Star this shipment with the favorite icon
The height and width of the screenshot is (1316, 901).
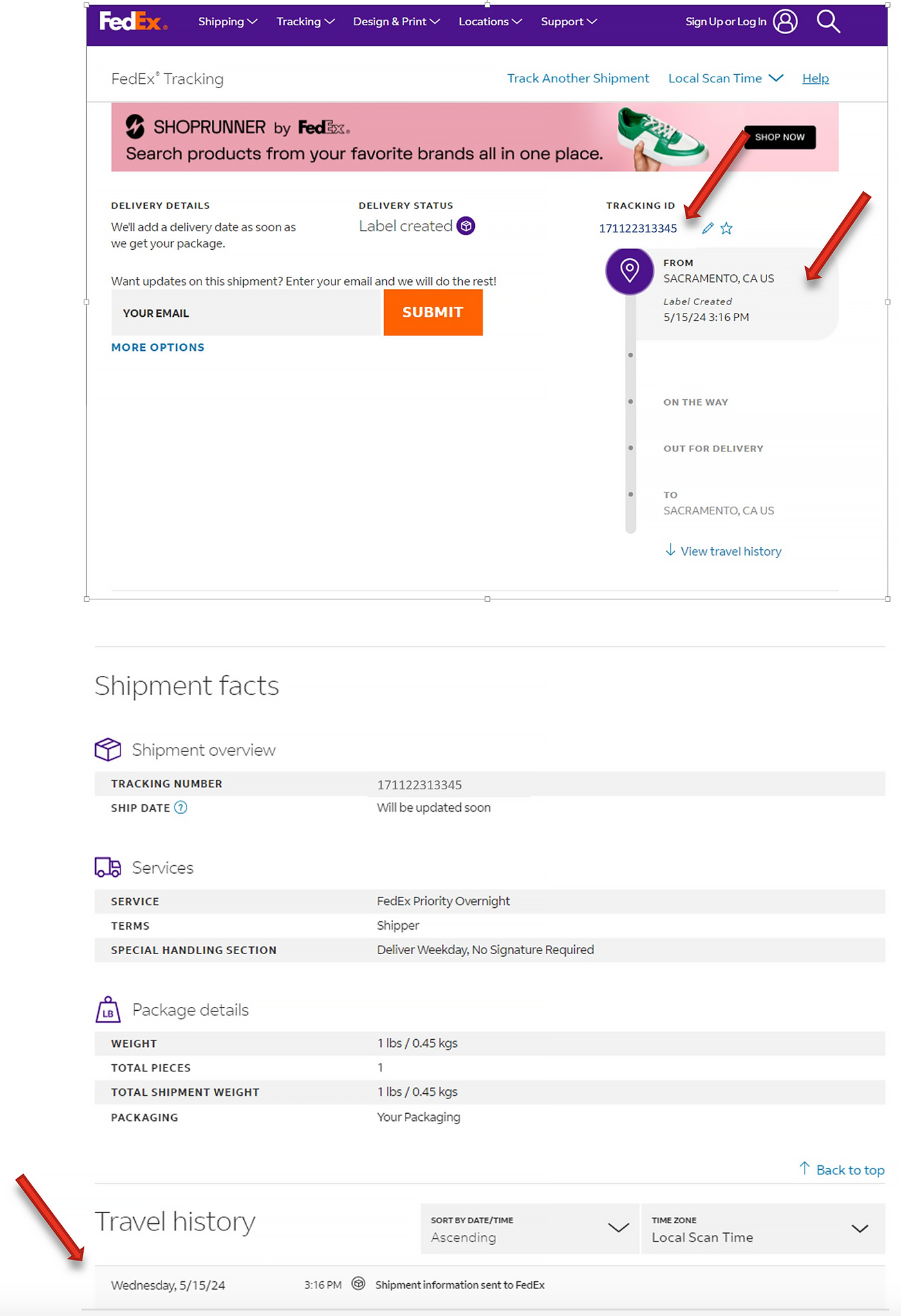(x=727, y=228)
